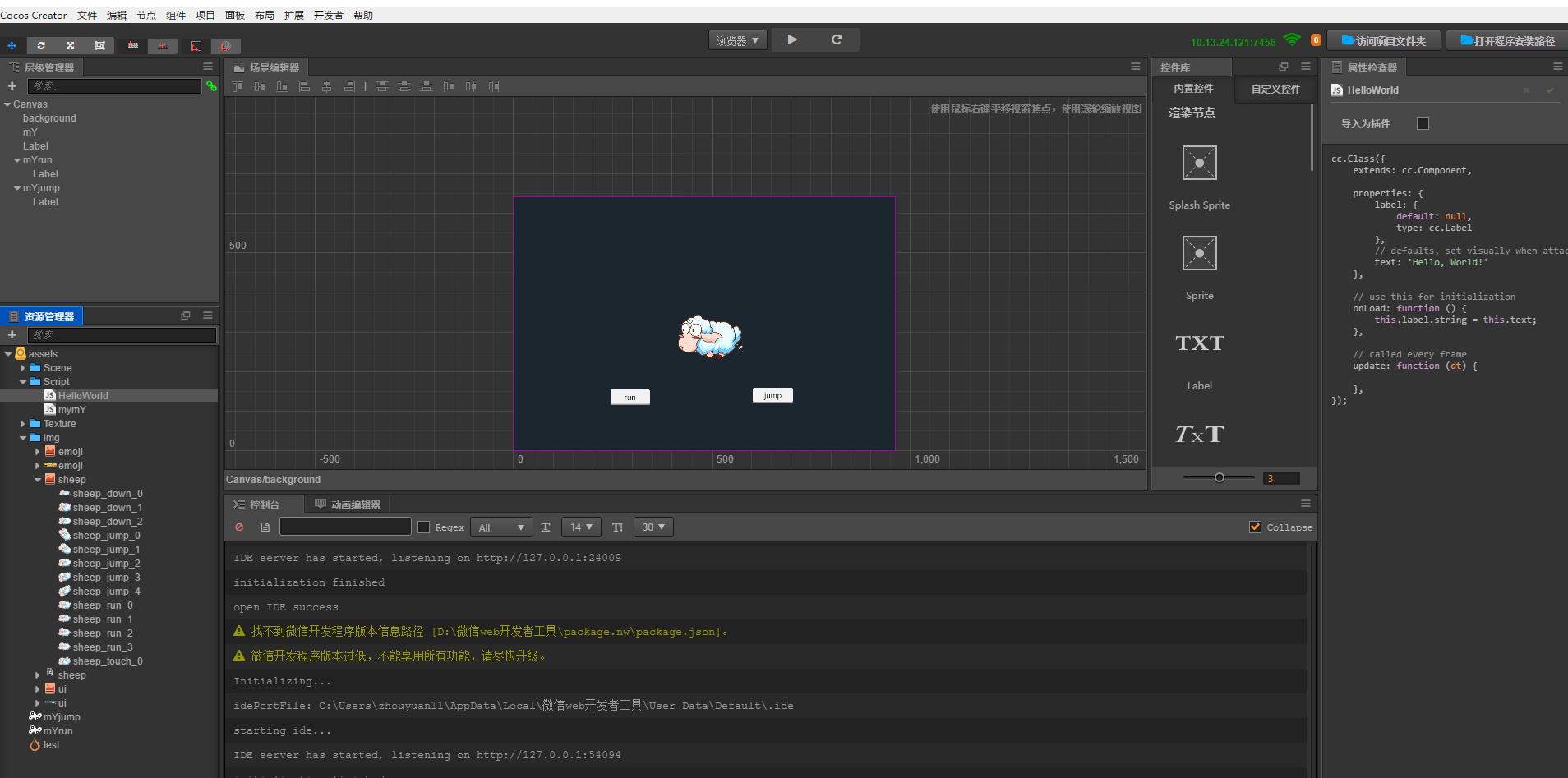Screen dimensions: 1568x778
Task: Click the green Wi-Fi preview connection icon
Action: [x=1292, y=39]
